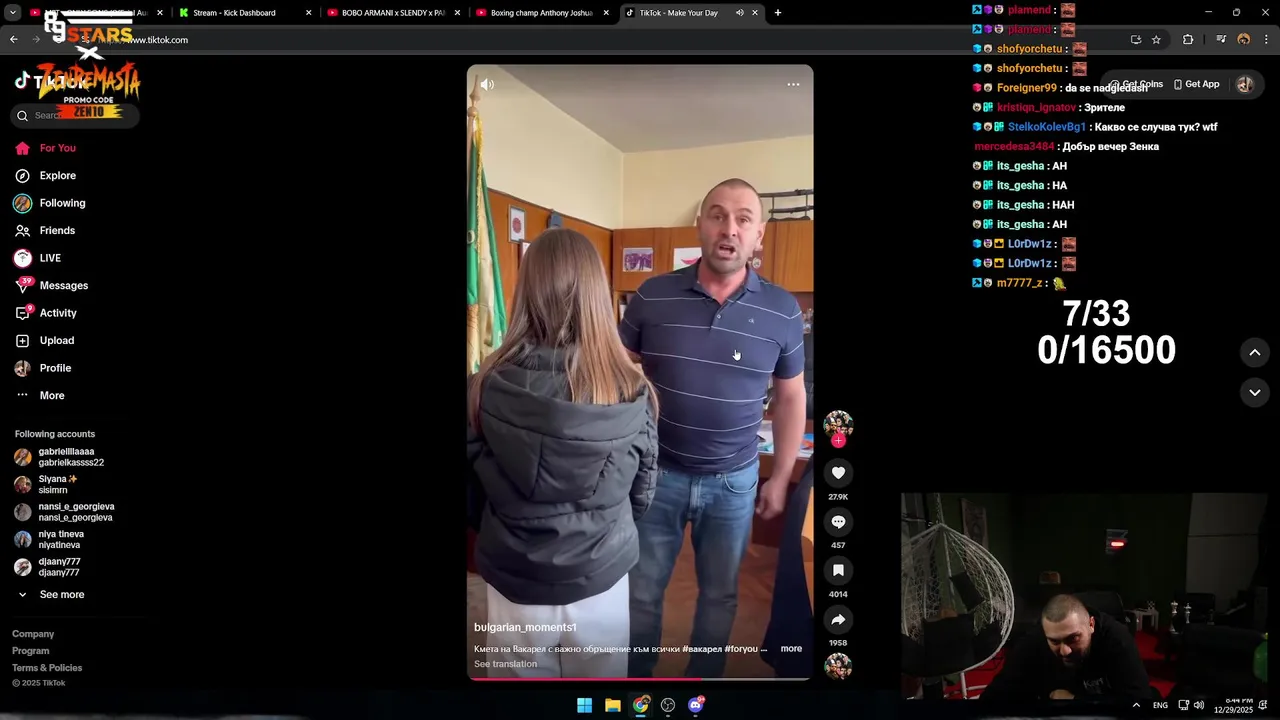Open Chrome from the taskbar
1280x720 pixels.
[x=641, y=705]
